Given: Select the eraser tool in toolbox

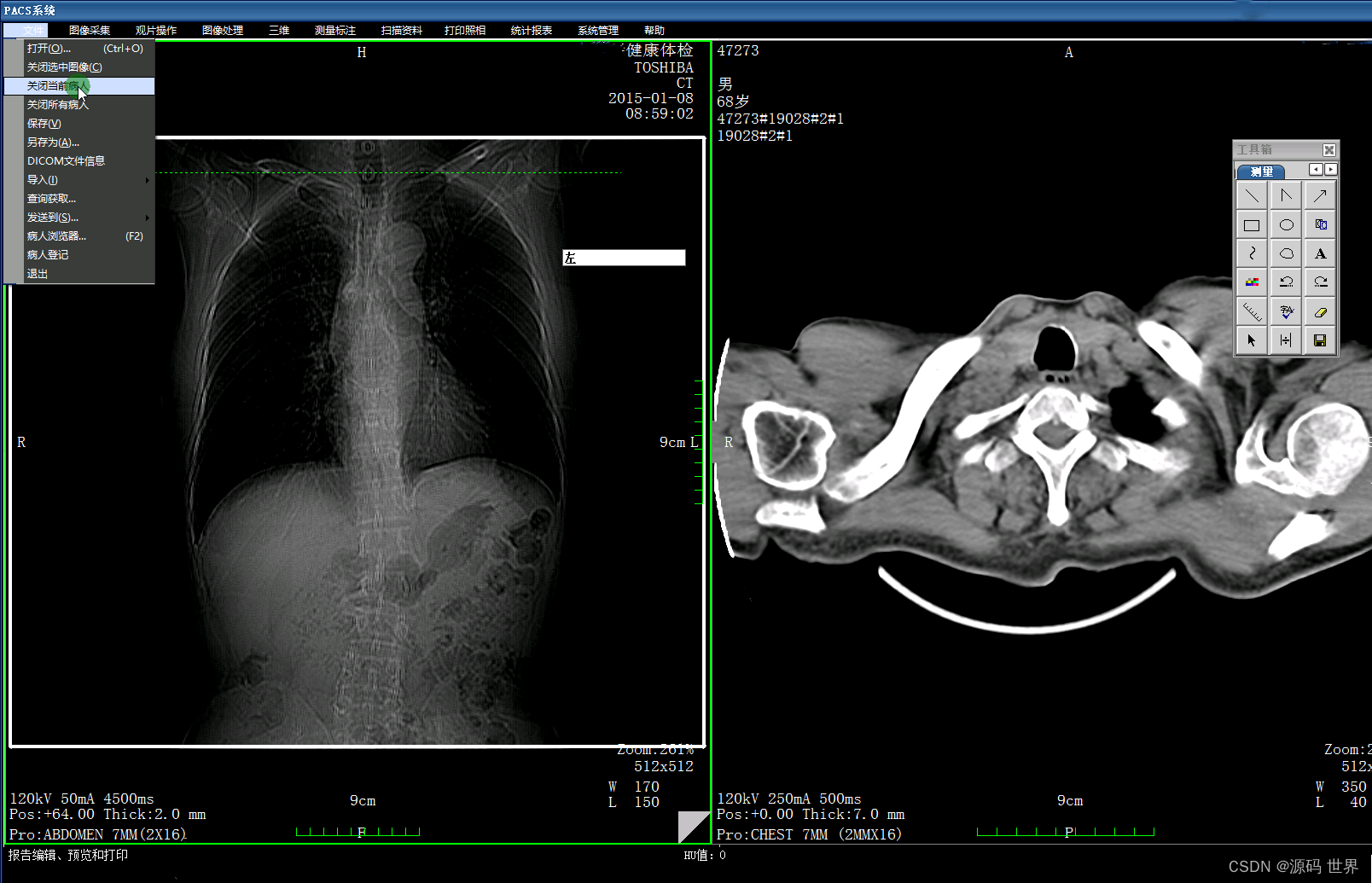Looking at the screenshot, I should [1320, 311].
